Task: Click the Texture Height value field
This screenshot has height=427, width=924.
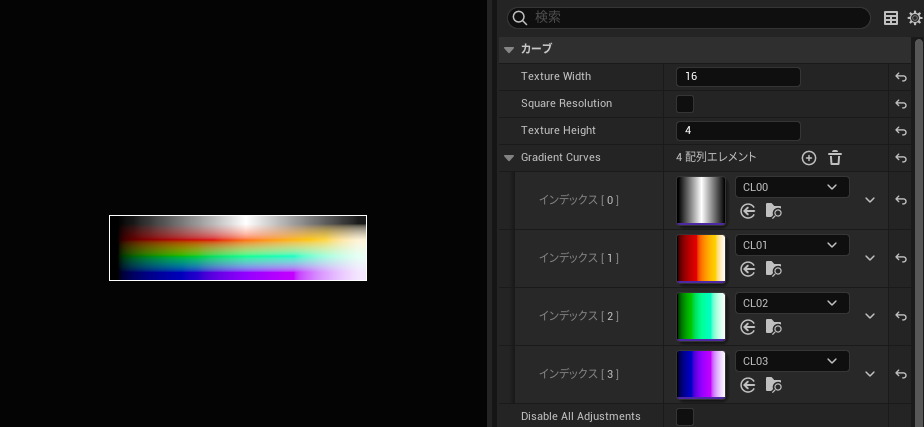Action: click(x=738, y=131)
